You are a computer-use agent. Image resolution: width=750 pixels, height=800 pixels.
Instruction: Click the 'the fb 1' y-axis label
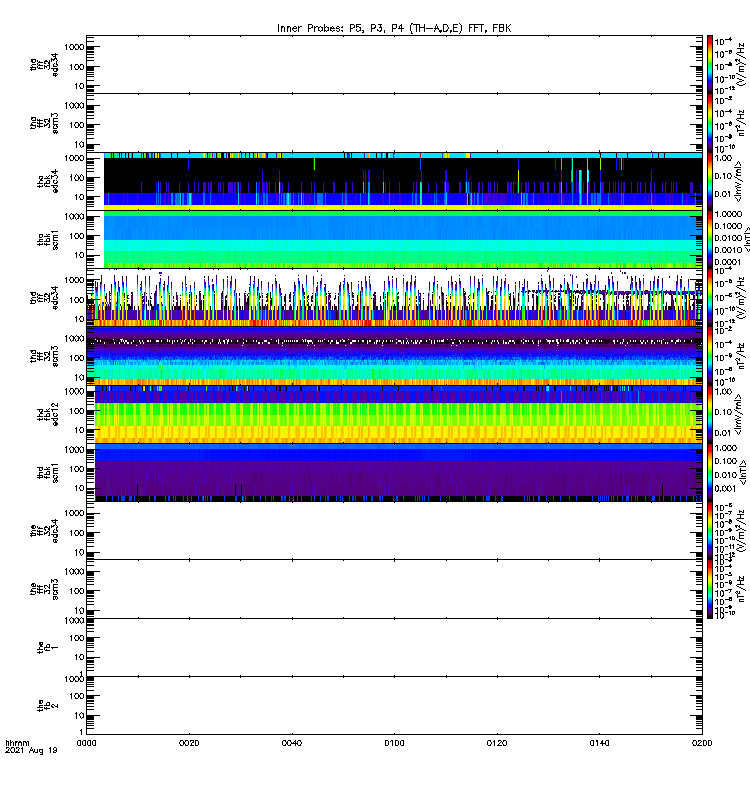coord(48,647)
